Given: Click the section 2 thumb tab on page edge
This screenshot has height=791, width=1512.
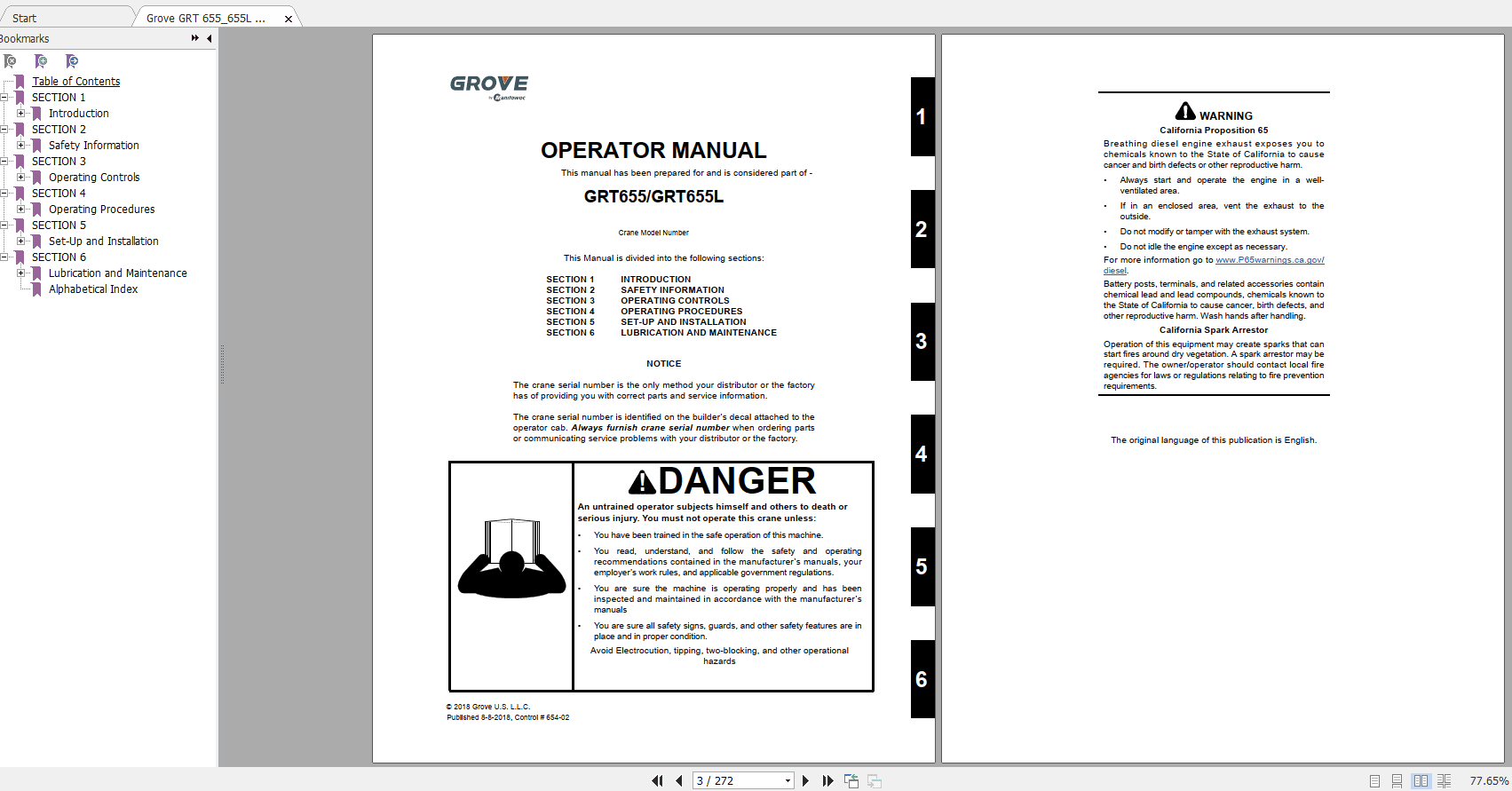Looking at the screenshot, I should pos(922,229).
